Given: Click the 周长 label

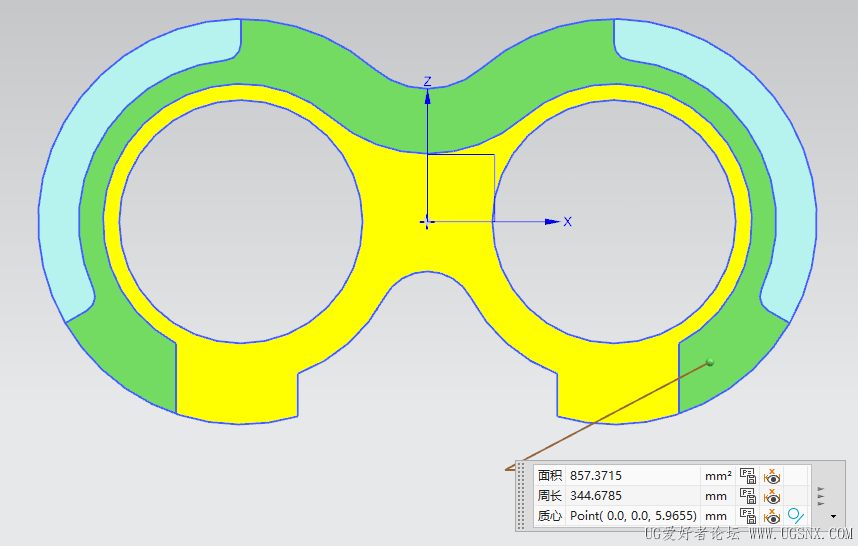Looking at the screenshot, I should click(549, 496).
